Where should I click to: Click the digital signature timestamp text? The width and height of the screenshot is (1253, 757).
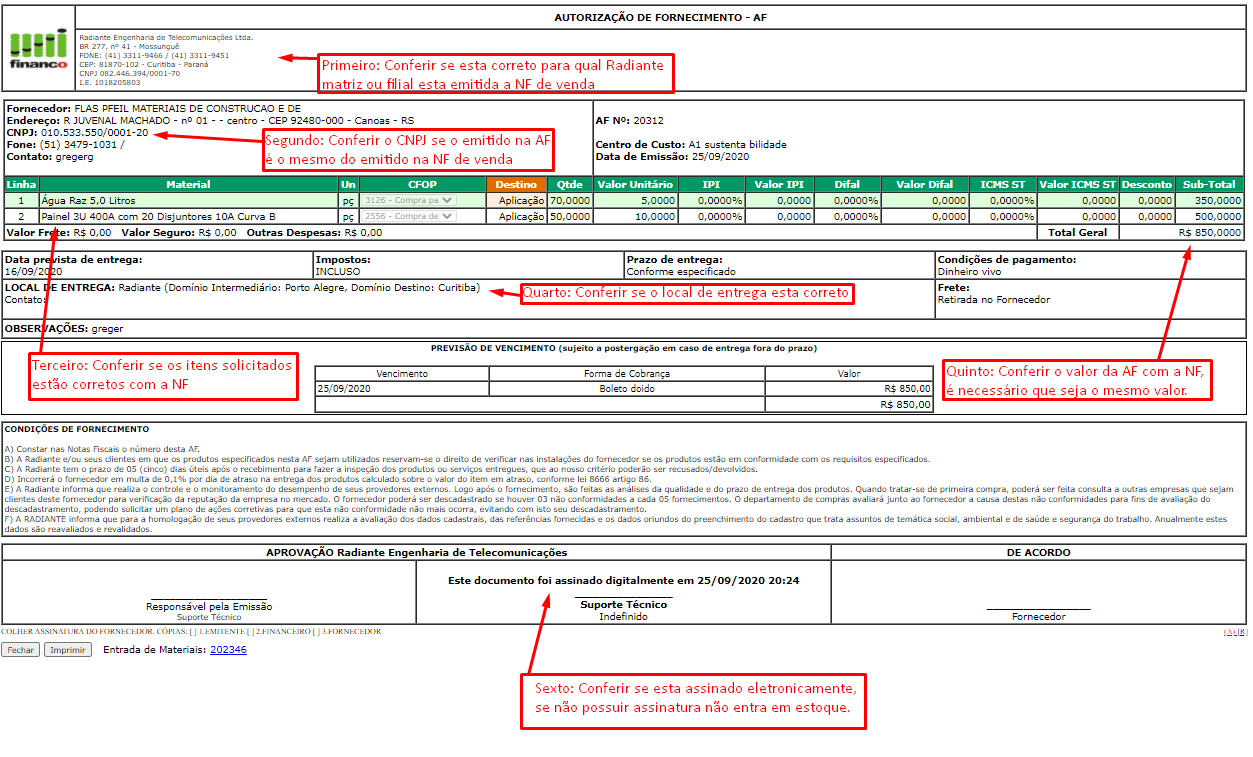tap(623, 580)
